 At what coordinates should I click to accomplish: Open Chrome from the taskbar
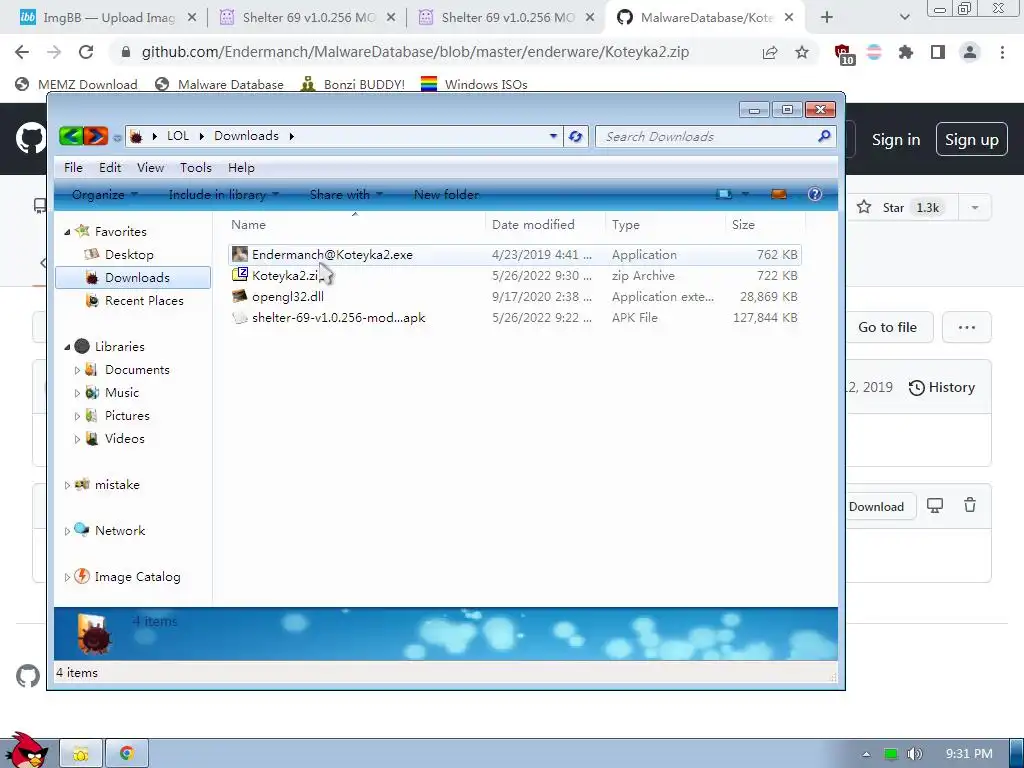(x=127, y=754)
